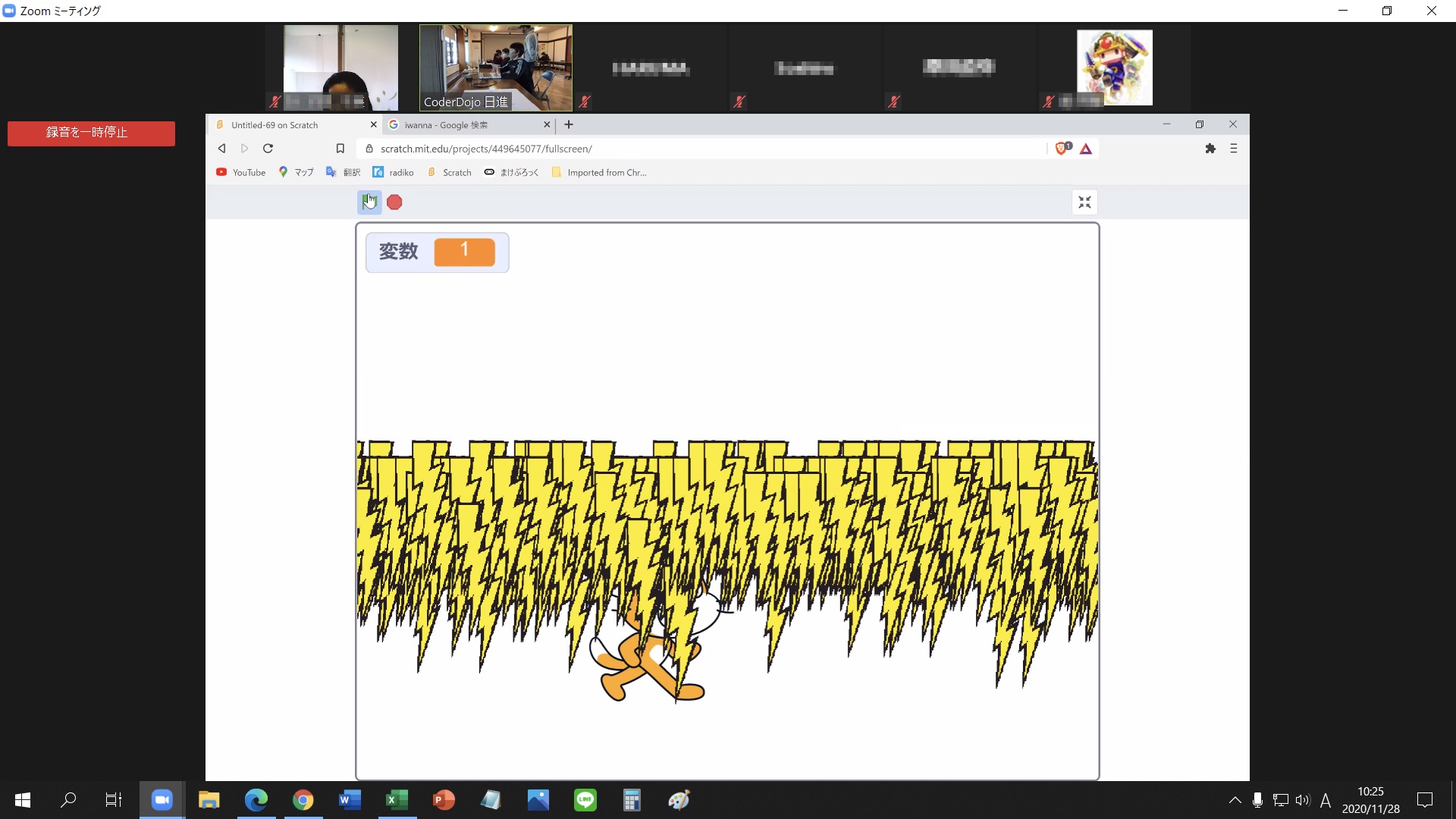Toggle recording pause with 録音を一時停止 button

point(91,132)
